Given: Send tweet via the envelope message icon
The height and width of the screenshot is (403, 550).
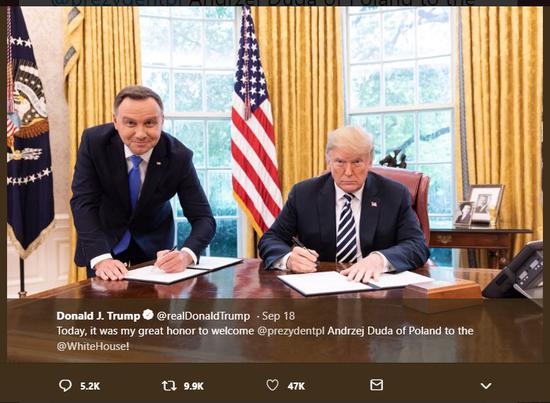Looking at the screenshot, I should coord(376,385).
